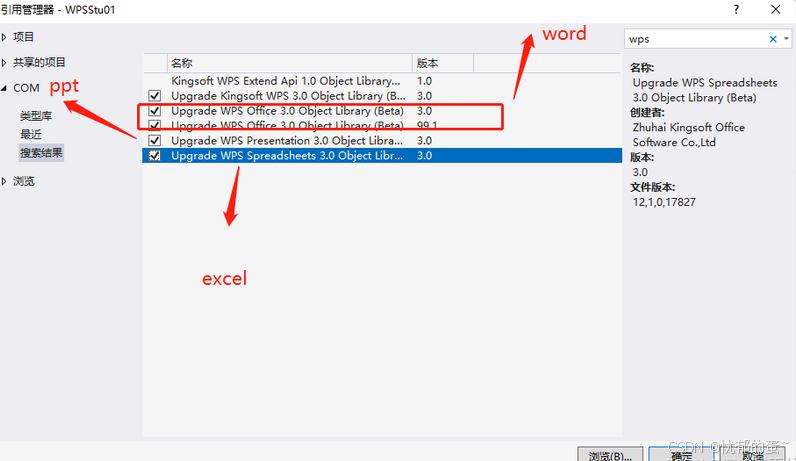The height and width of the screenshot is (461, 796).
Task: Click version 1.0 of Kingsoft WPS Extend Api
Action: [424, 81]
